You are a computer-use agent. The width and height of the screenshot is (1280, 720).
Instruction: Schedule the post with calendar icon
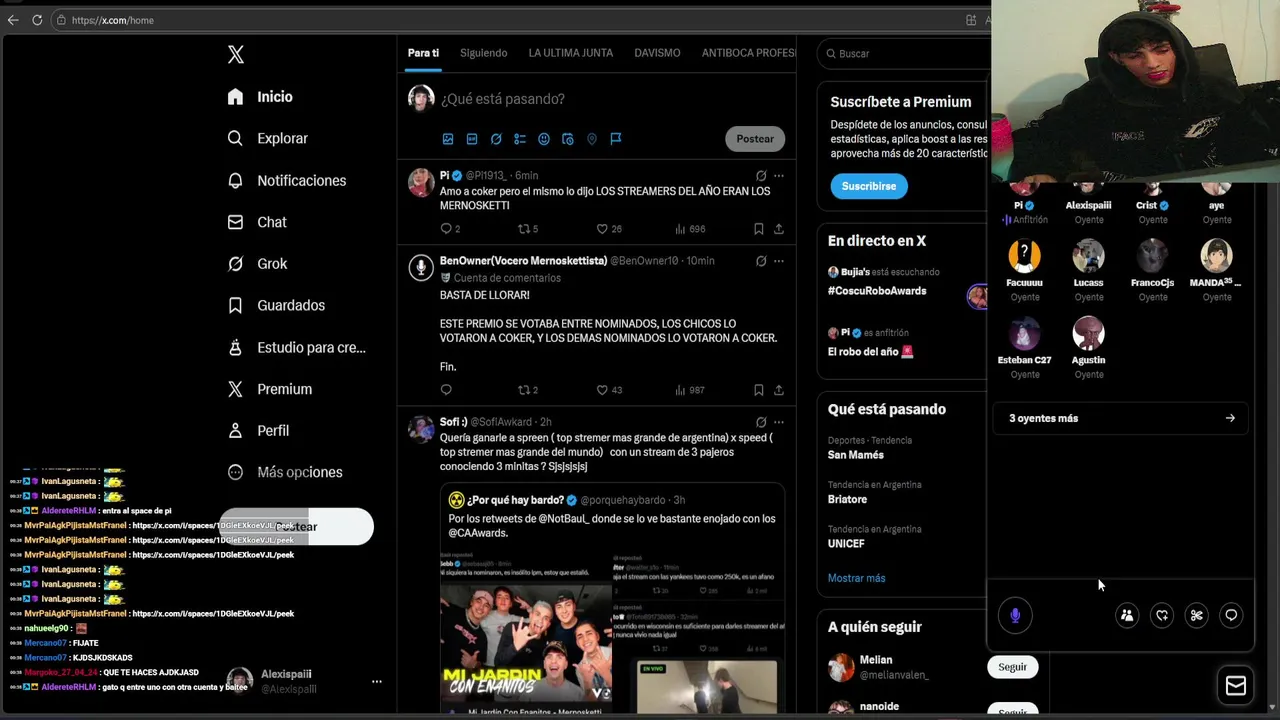click(x=568, y=139)
